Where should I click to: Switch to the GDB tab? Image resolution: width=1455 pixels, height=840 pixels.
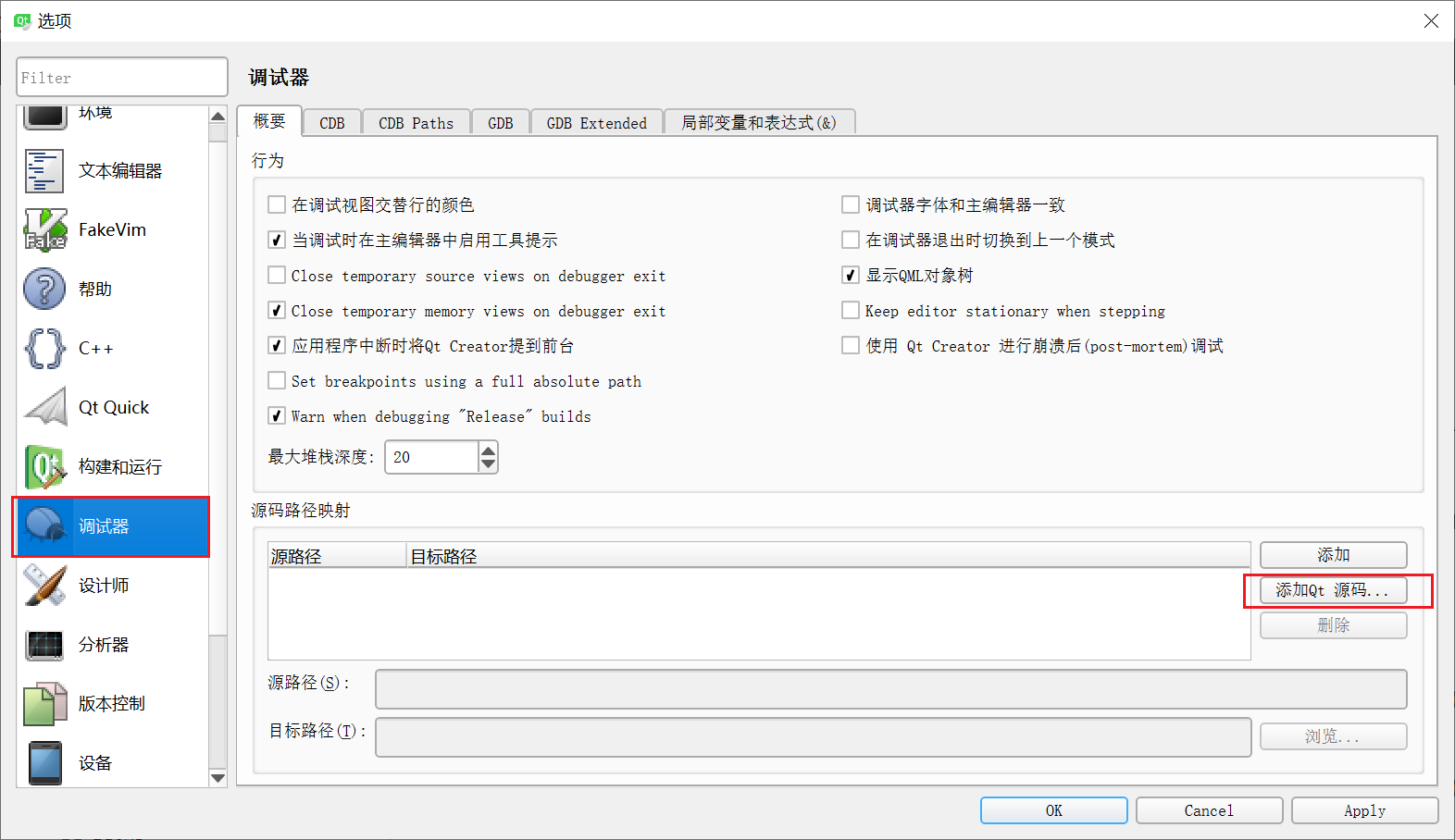click(x=501, y=123)
